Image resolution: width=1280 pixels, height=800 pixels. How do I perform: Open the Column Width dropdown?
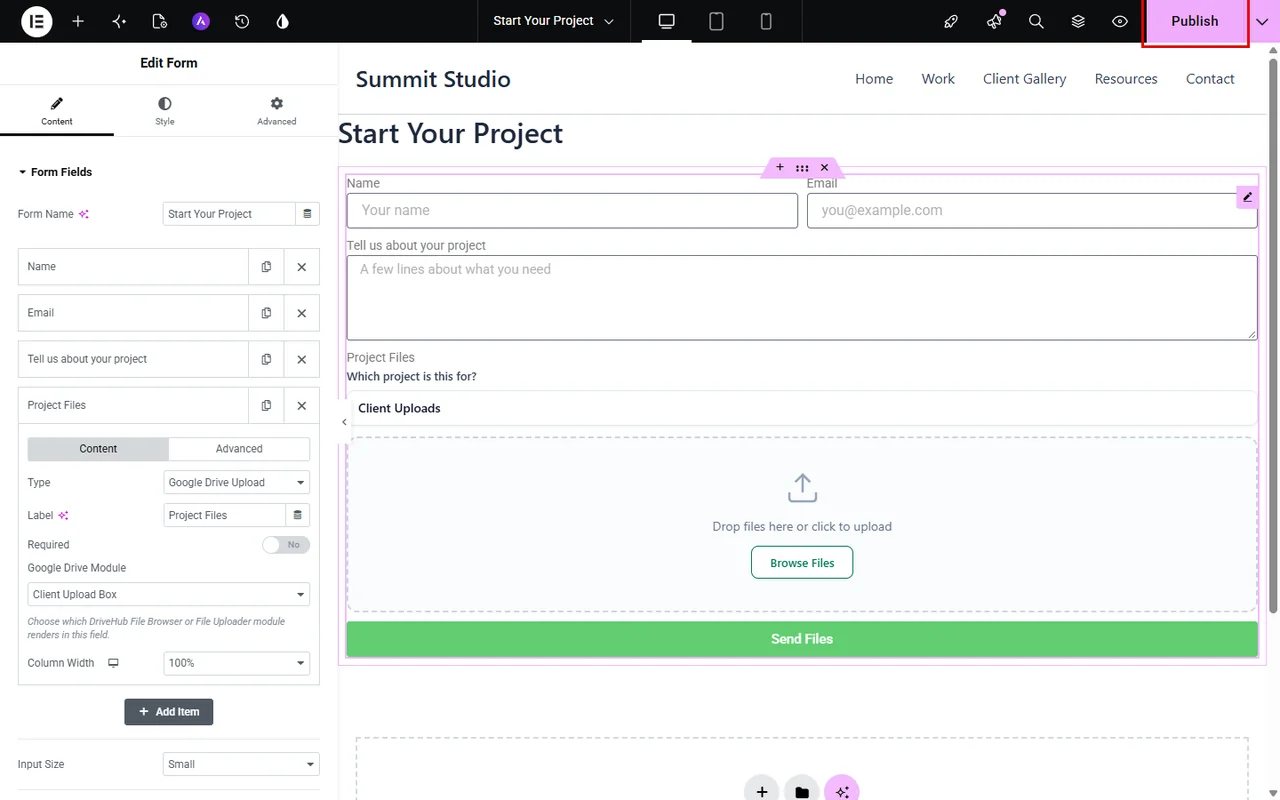[x=236, y=663]
